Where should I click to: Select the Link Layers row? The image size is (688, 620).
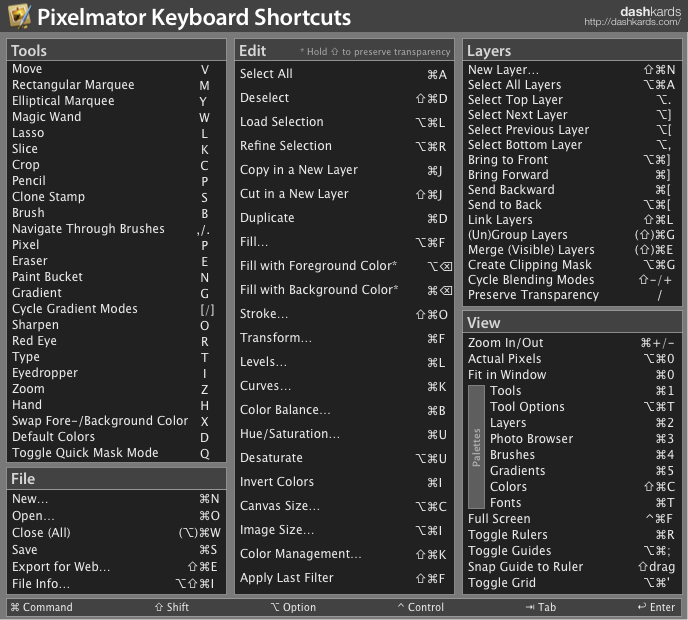tap(572, 220)
